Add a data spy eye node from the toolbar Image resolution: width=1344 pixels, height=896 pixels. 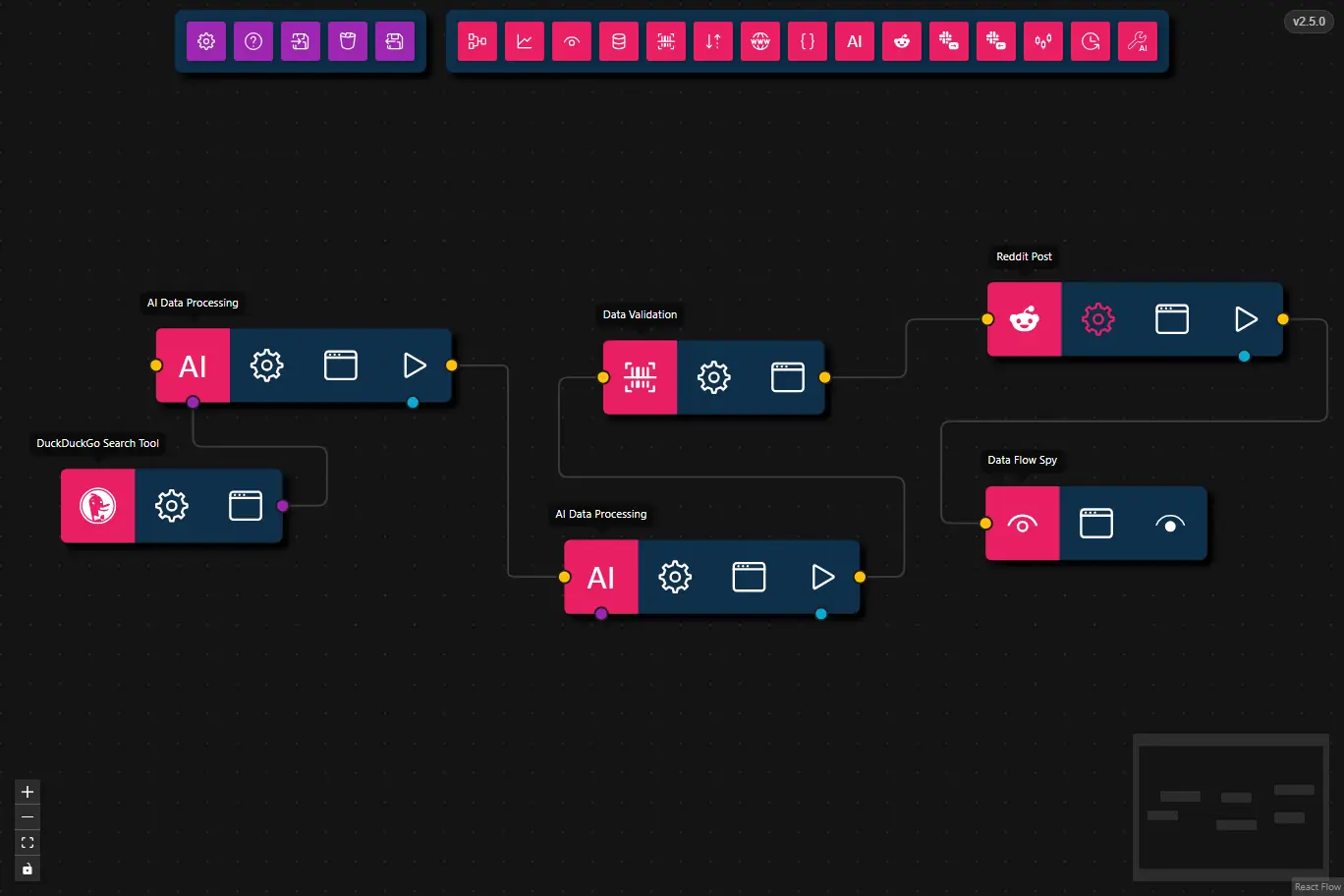571,41
